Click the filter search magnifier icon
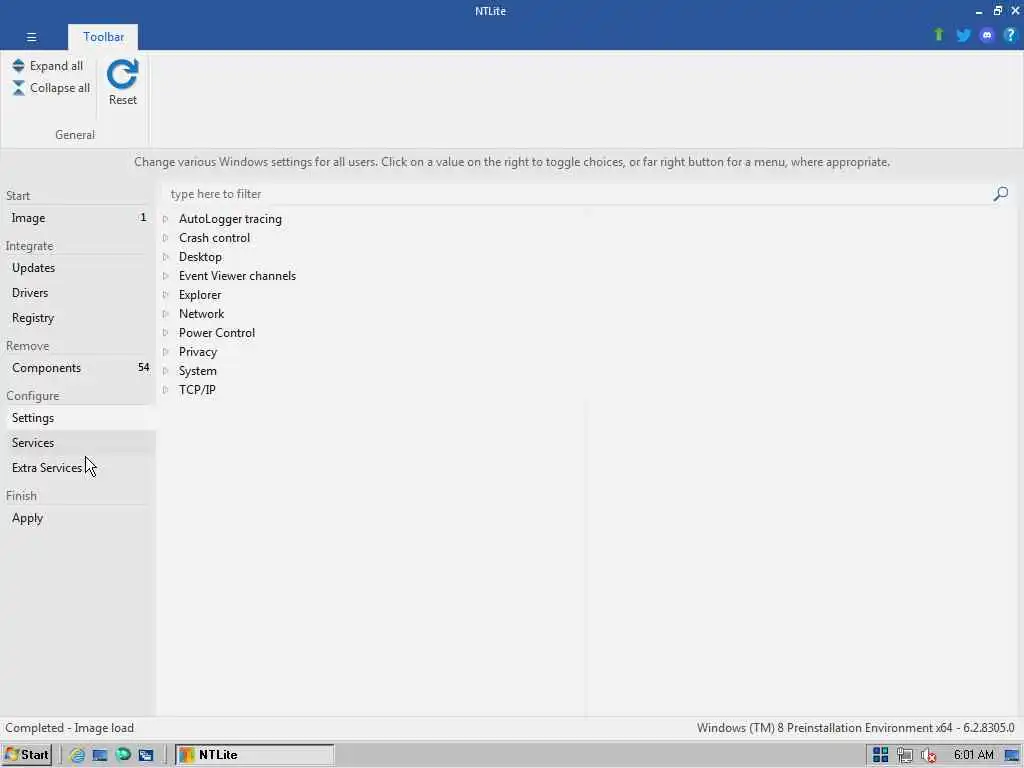The image size is (1024, 768). 1000,194
